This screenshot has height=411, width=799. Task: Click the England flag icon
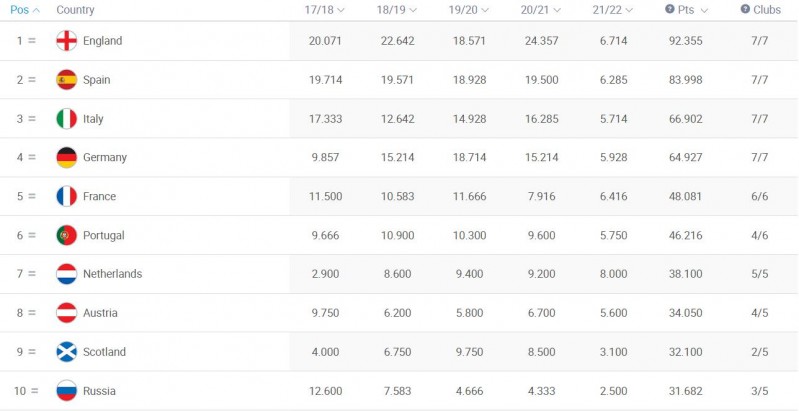[x=66, y=41]
